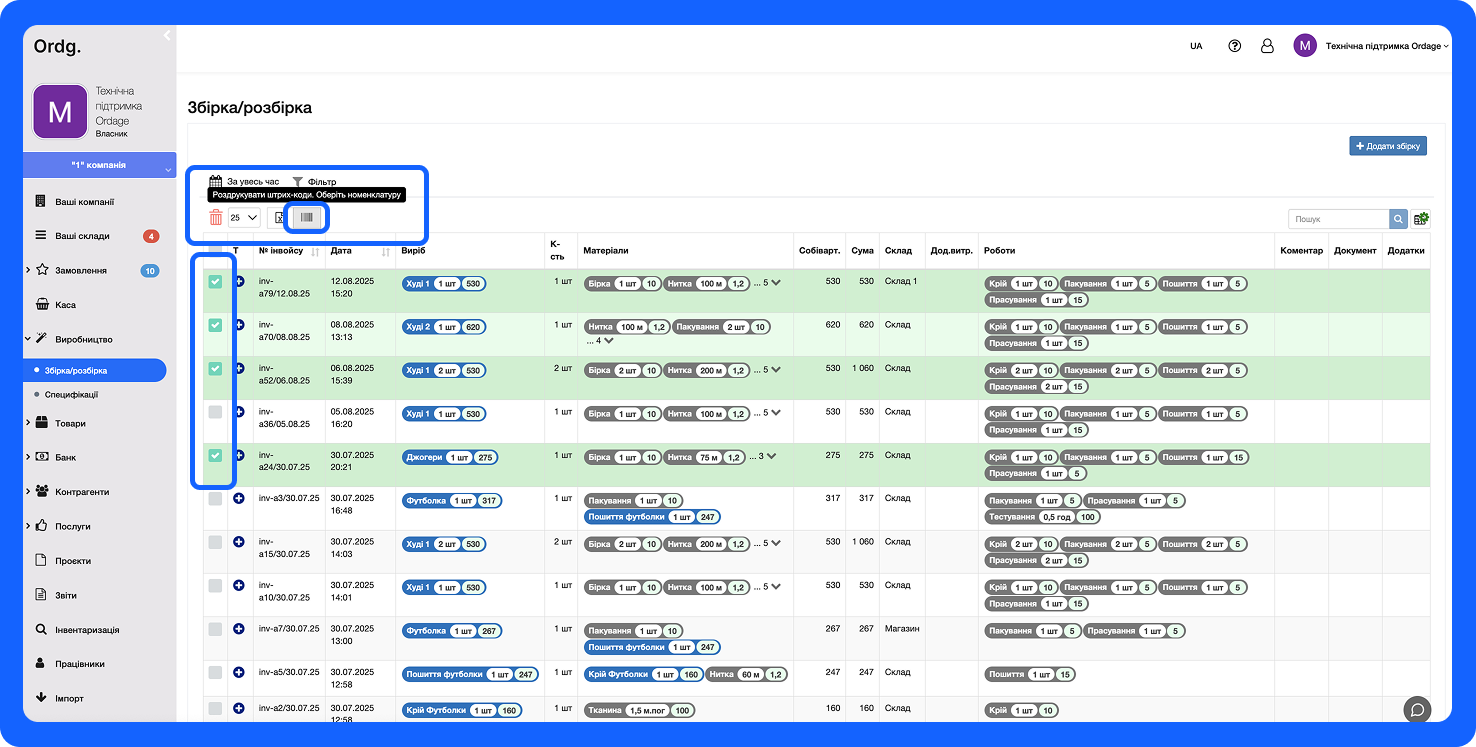Open Специфікації in the sidebar

pyautogui.click(x=71, y=395)
